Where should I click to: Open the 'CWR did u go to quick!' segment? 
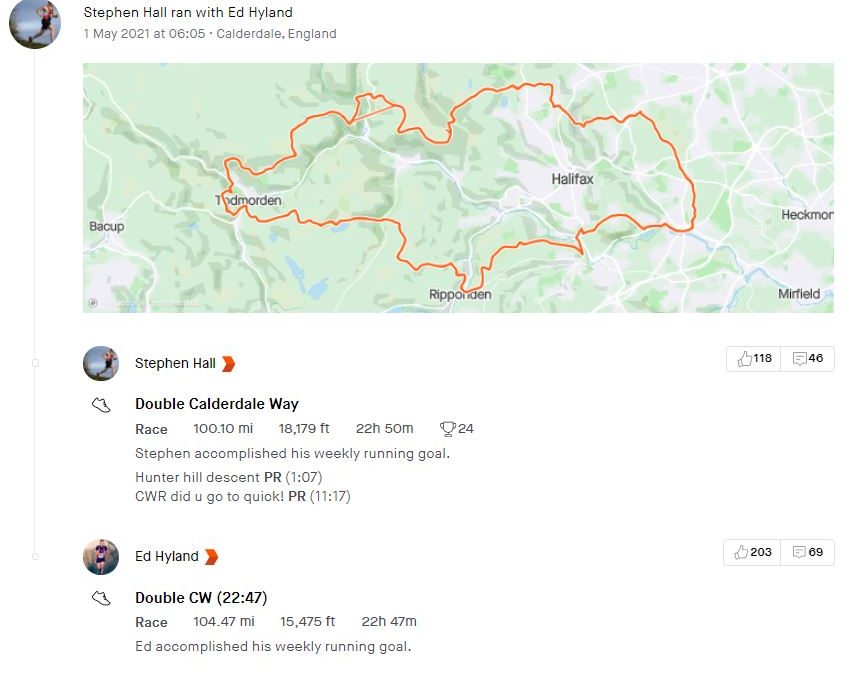[209, 496]
